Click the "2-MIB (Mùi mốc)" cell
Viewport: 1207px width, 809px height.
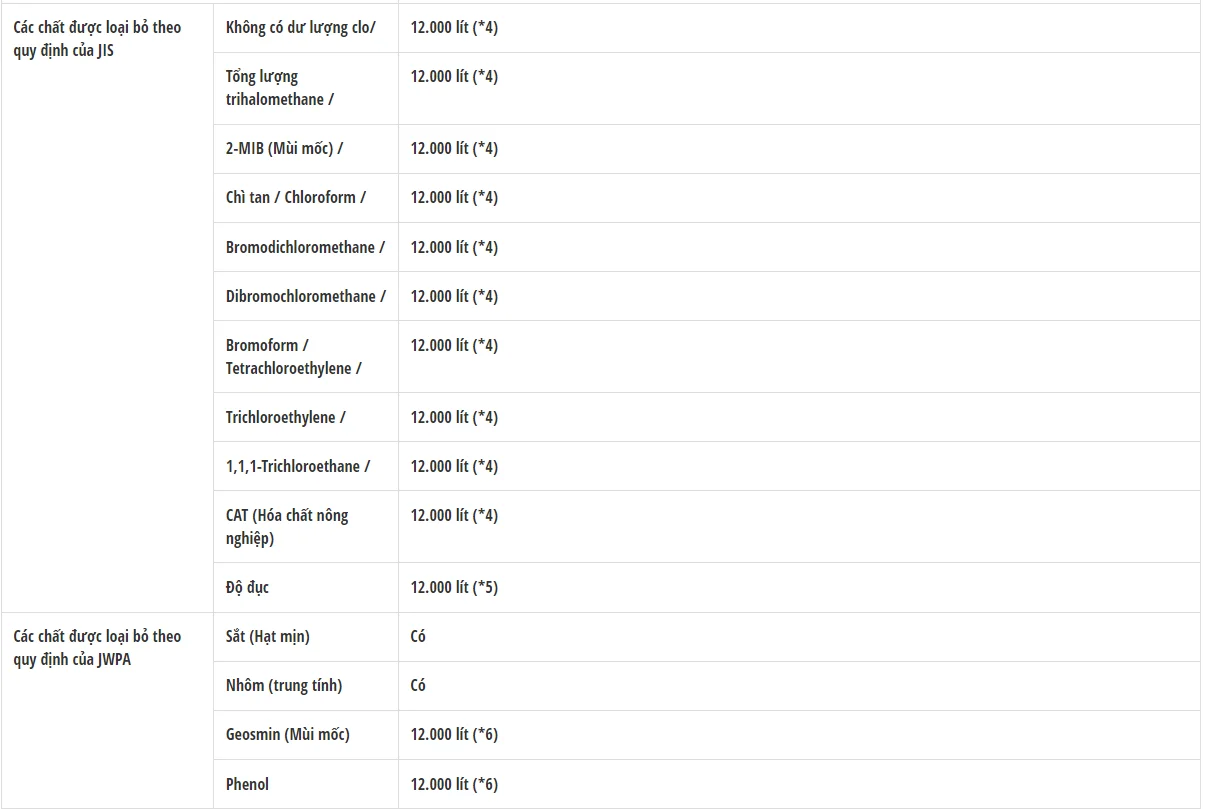(284, 149)
